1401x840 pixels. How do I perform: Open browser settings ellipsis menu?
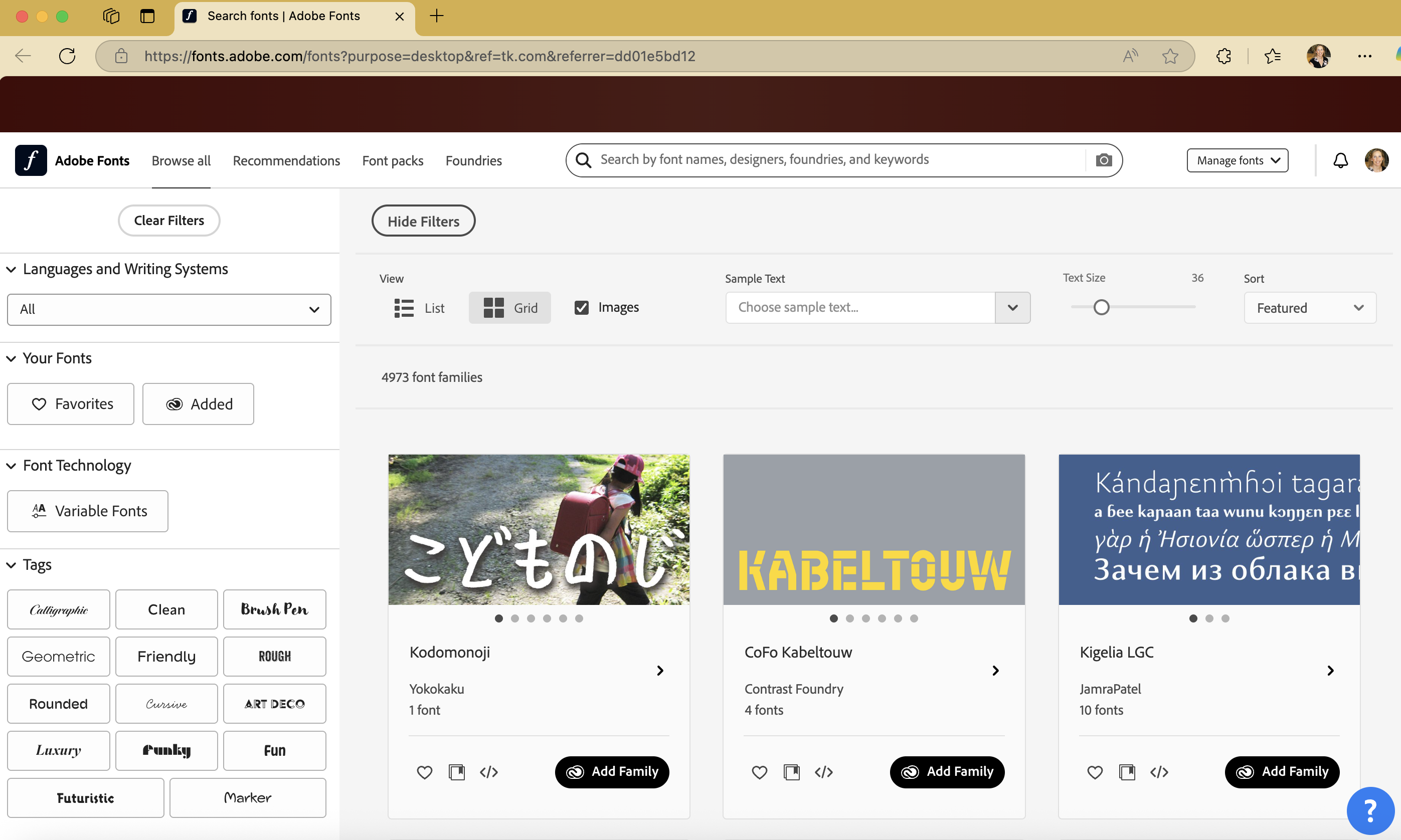[x=1365, y=56]
